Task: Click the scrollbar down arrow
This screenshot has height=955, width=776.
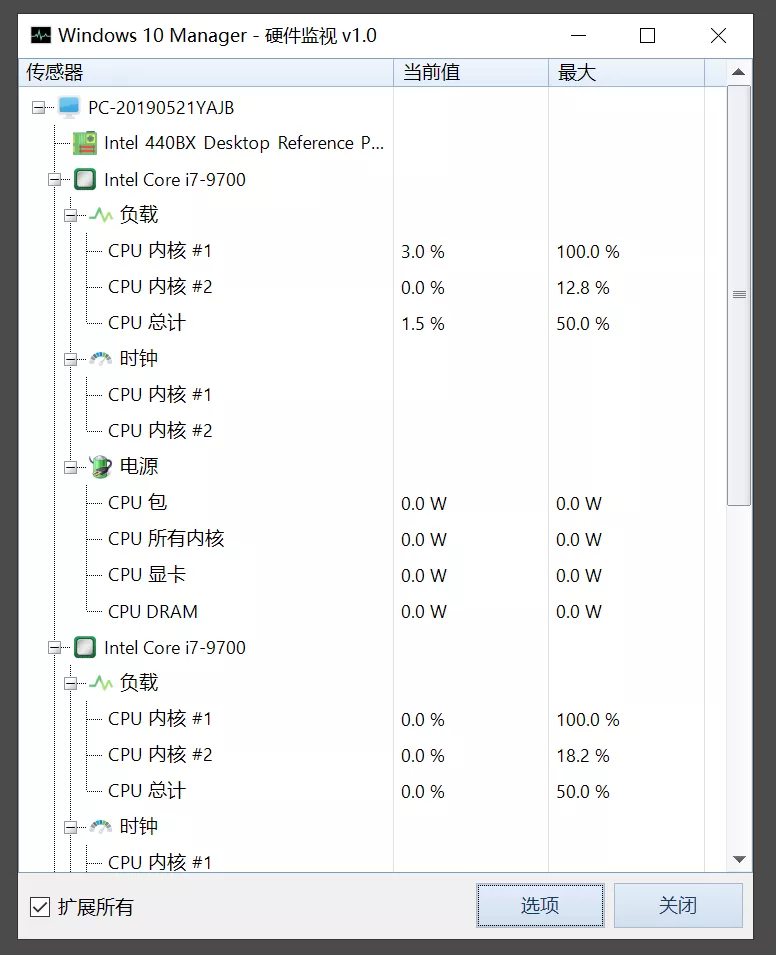Action: point(739,859)
